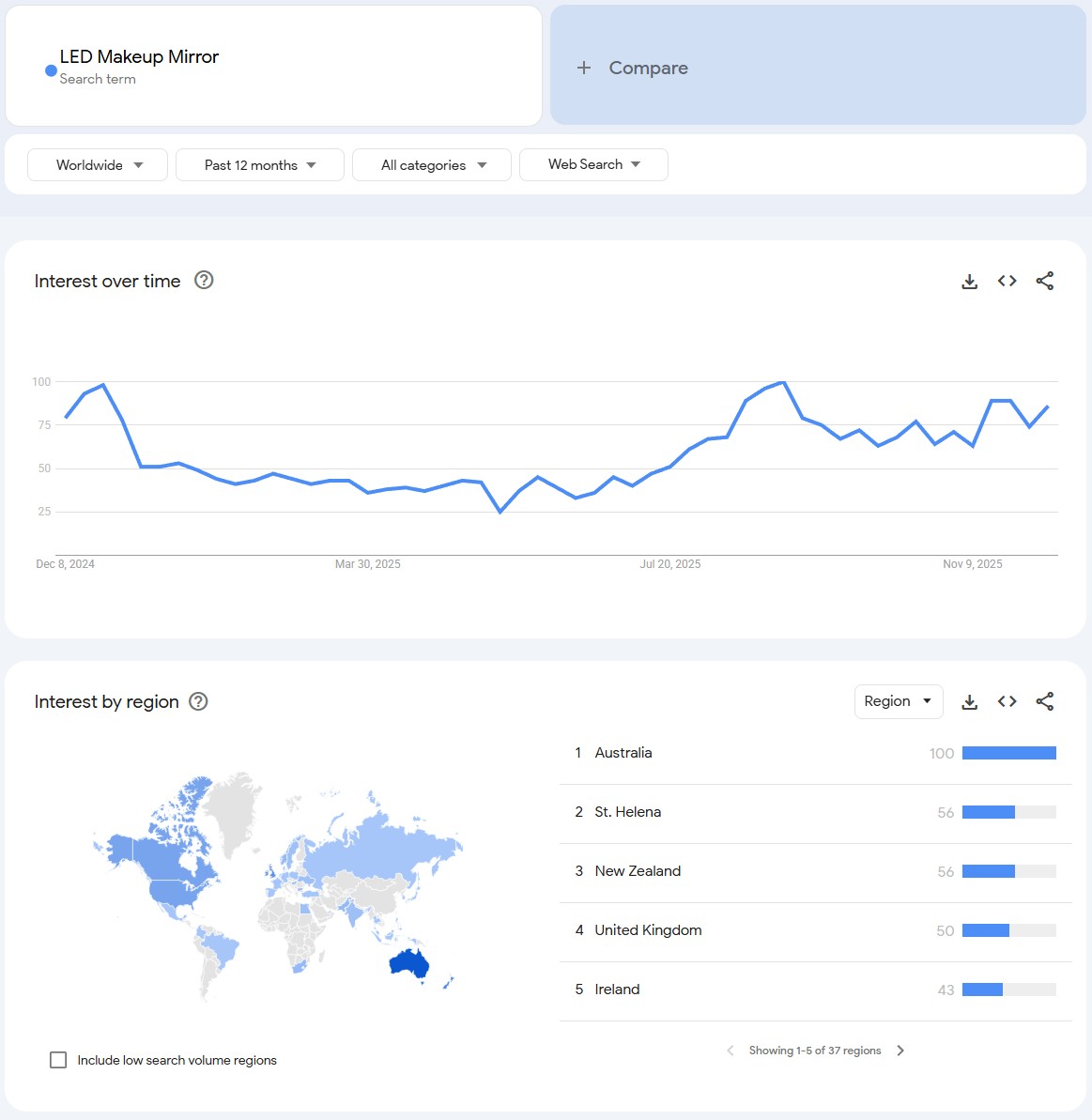1092x1120 pixels.
Task: Download the Interest by region data
Action: pyautogui.click(x=970, y=701)
